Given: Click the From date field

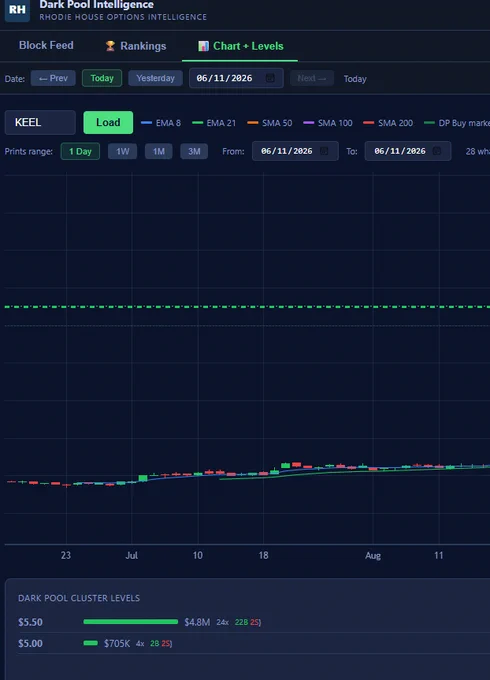Looking at the screenshot, I should pos(295,151).
